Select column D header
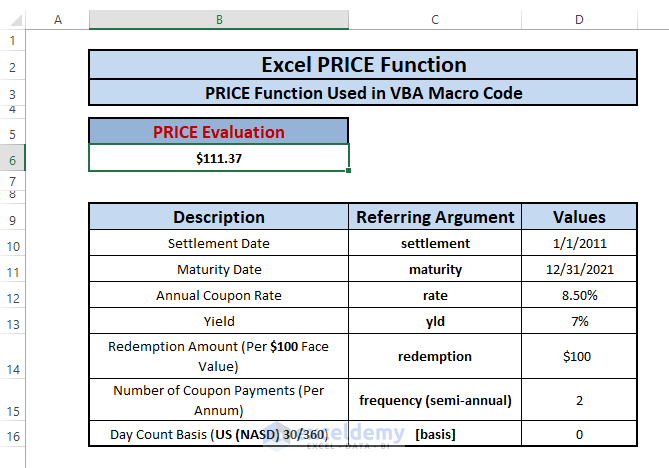 coord(579,20)
